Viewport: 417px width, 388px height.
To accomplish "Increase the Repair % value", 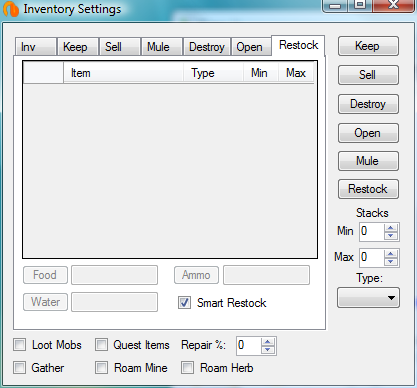I will (x=268, y=342).
